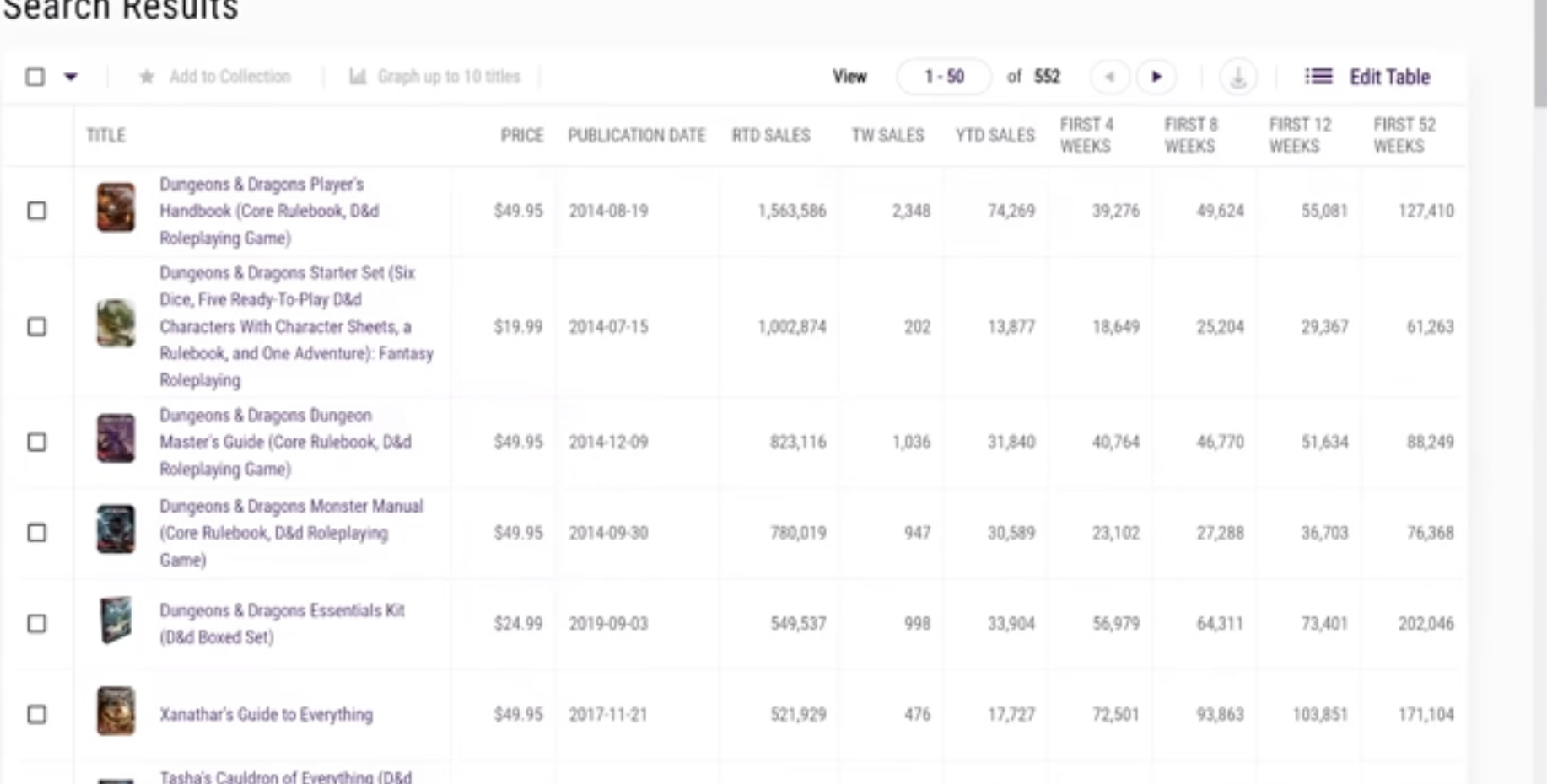
Task: Open the Player's Handbook cover thumbnail
Action: [116, 207]
